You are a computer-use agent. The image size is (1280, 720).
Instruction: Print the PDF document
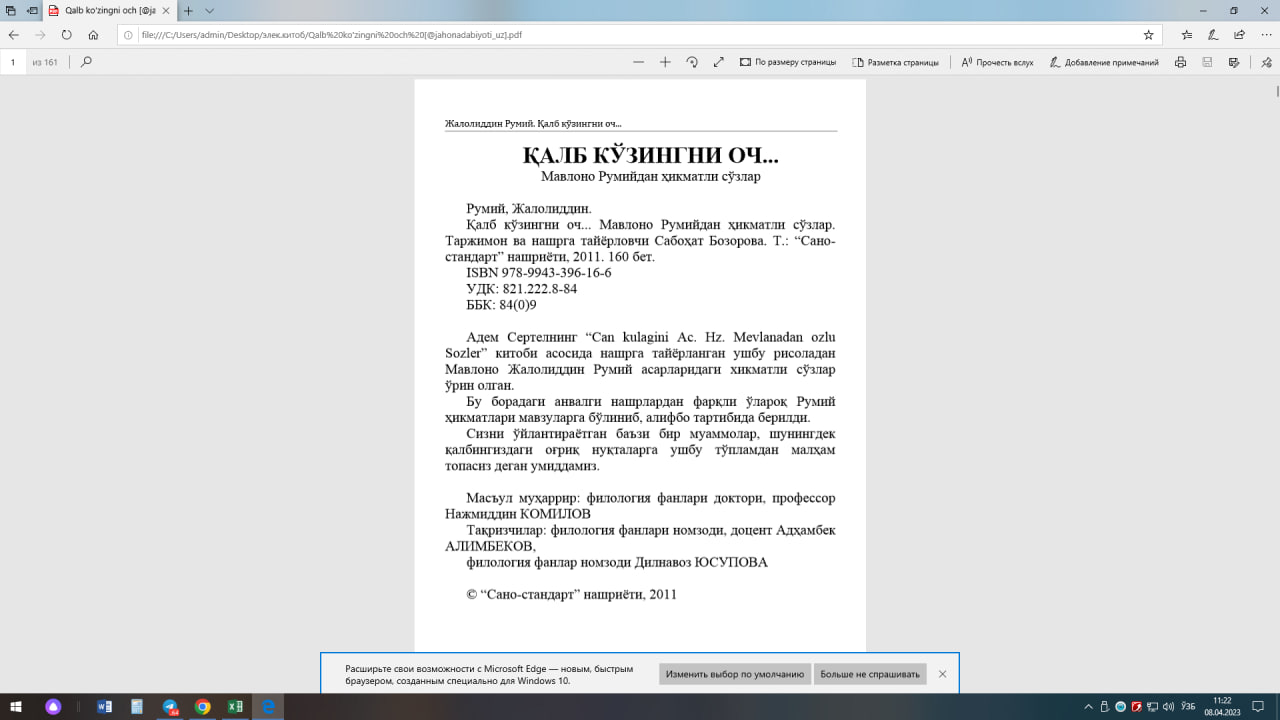1180,61
